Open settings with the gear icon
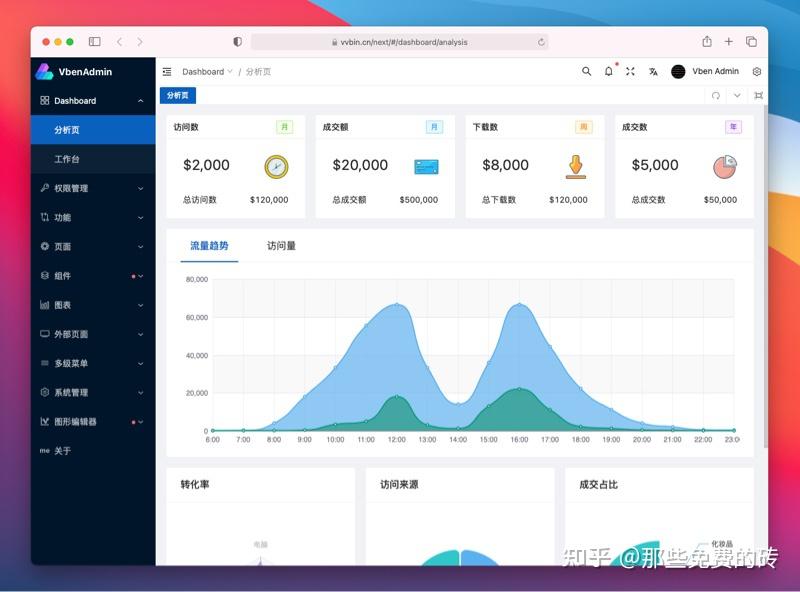 click(757, 71)
